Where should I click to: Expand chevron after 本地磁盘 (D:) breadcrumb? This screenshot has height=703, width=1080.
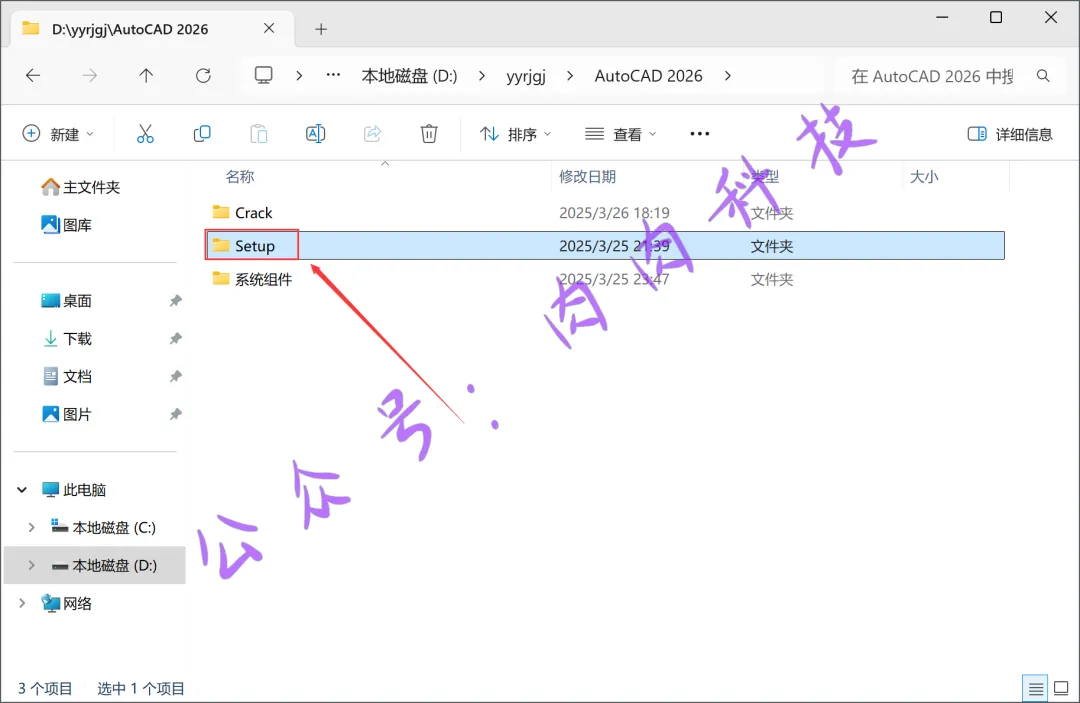tap(481, 76)
